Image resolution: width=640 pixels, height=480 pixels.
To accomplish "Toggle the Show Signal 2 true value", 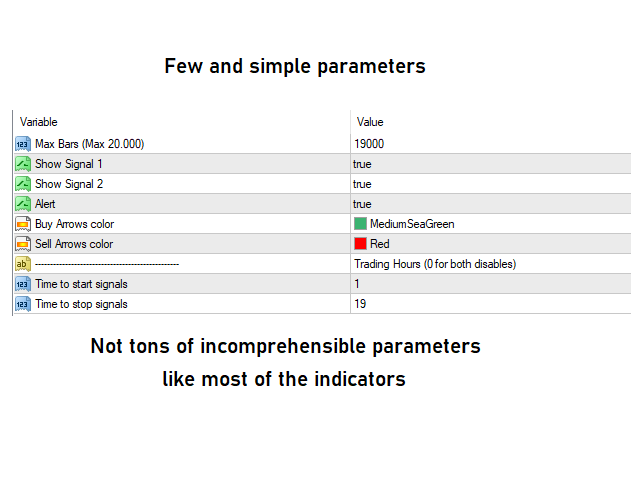I will (x=491, y=184).
